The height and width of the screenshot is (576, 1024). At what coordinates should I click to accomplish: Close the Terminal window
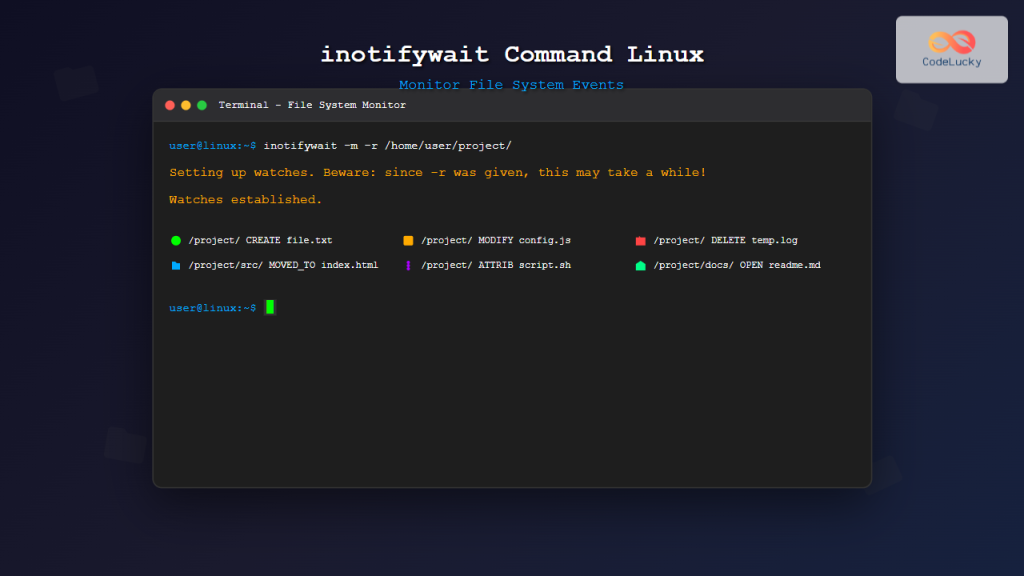point(170,104)
